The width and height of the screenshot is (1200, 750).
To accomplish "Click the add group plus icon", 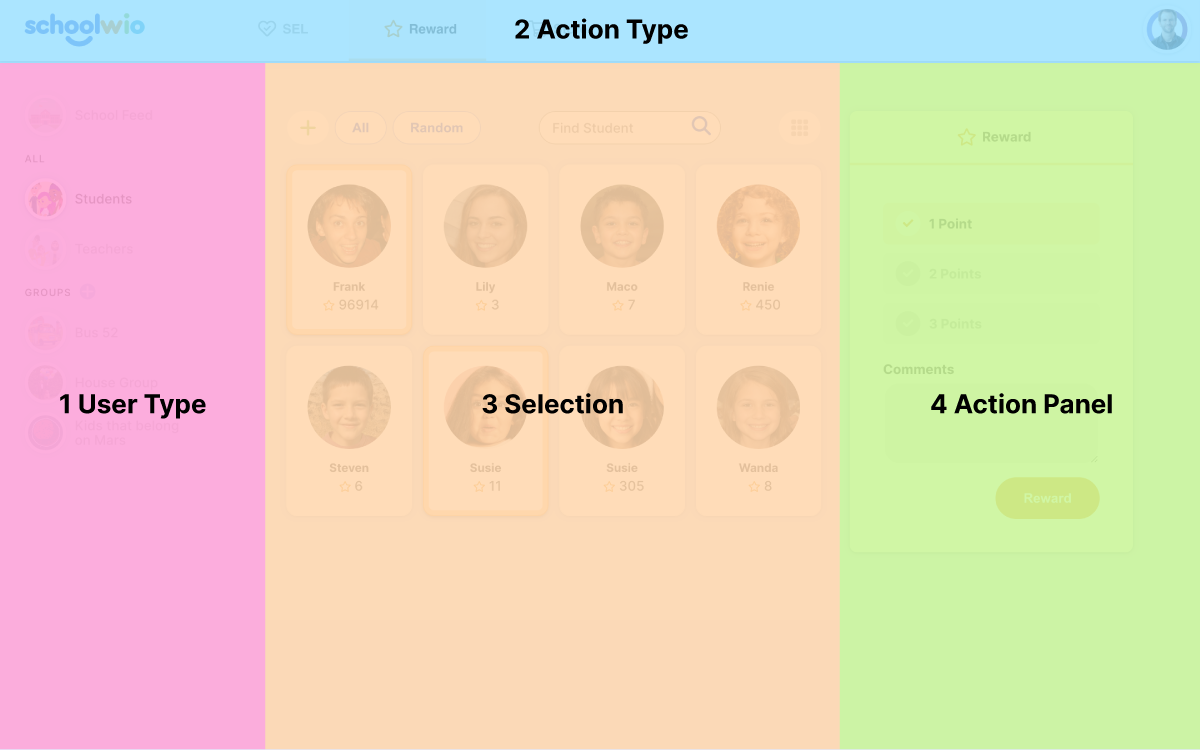I will click(87, 292).
